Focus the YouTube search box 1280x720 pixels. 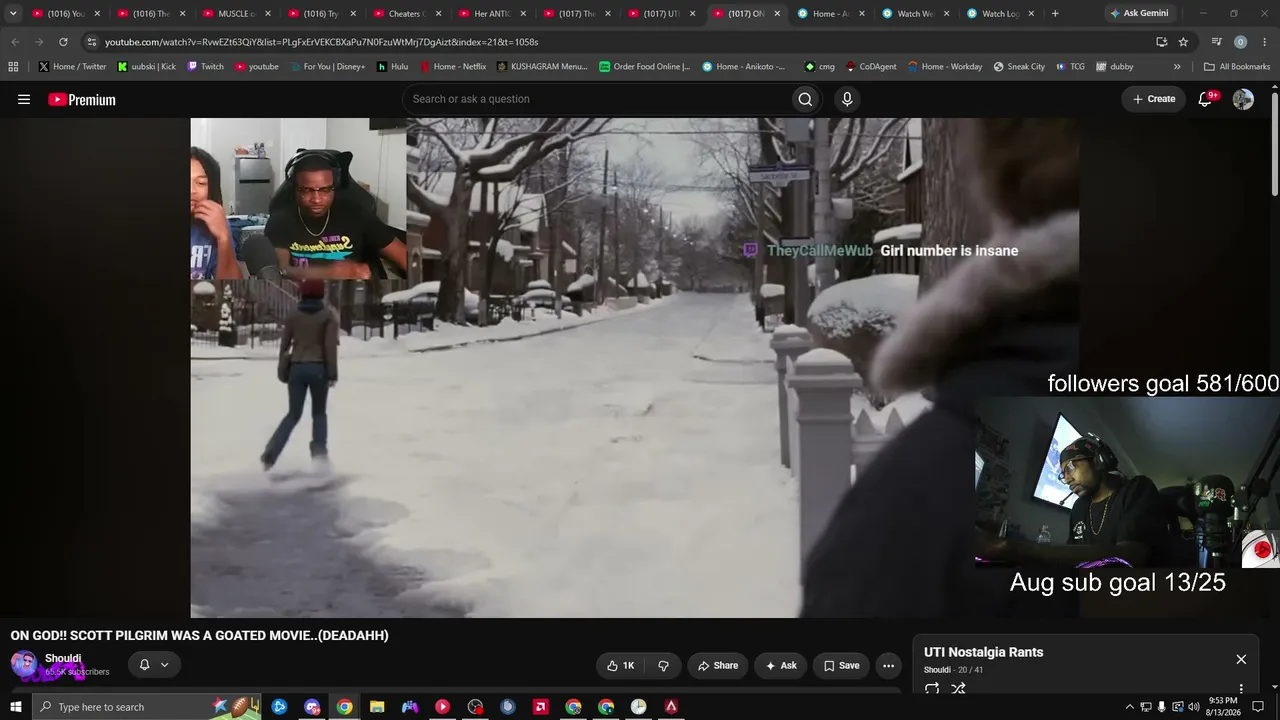[x=596, y=99]
